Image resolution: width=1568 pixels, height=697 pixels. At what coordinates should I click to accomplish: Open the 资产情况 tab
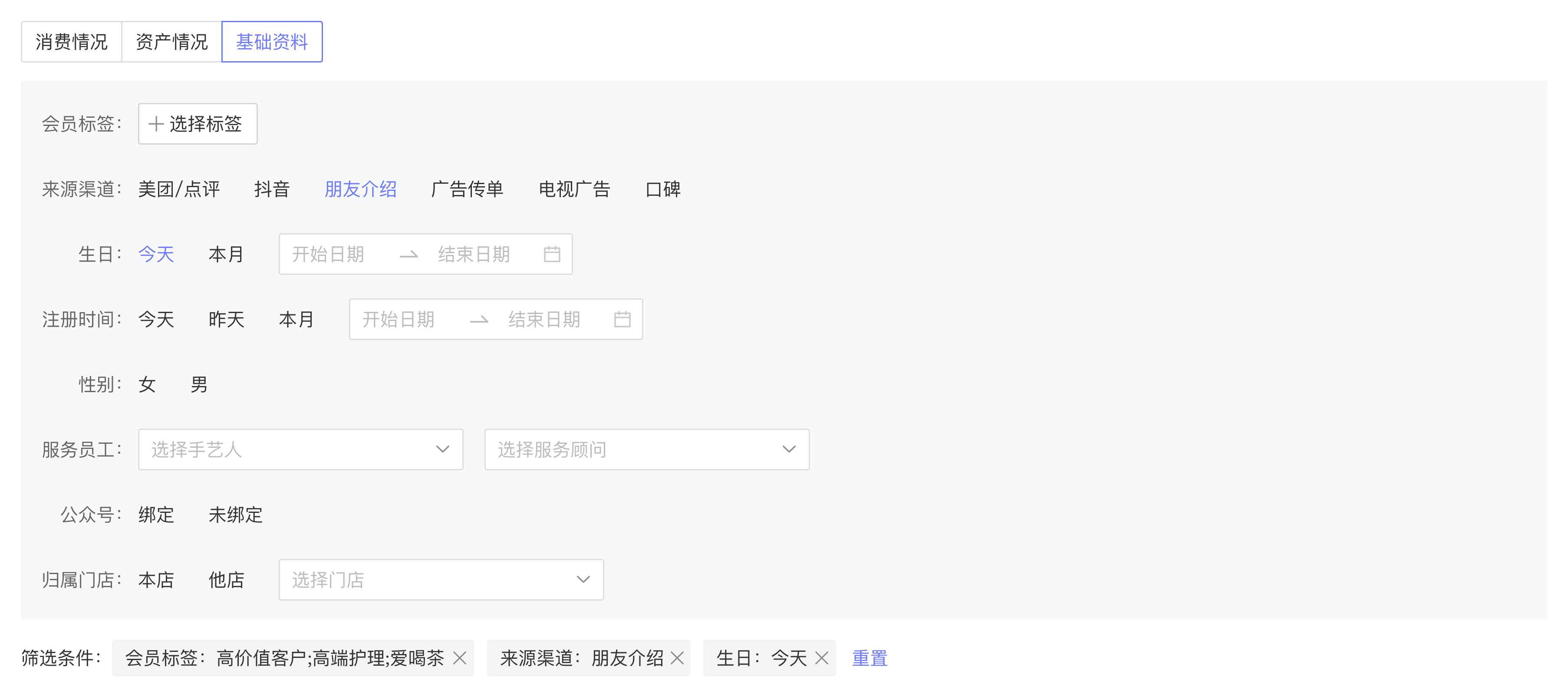tap(171, 42)
